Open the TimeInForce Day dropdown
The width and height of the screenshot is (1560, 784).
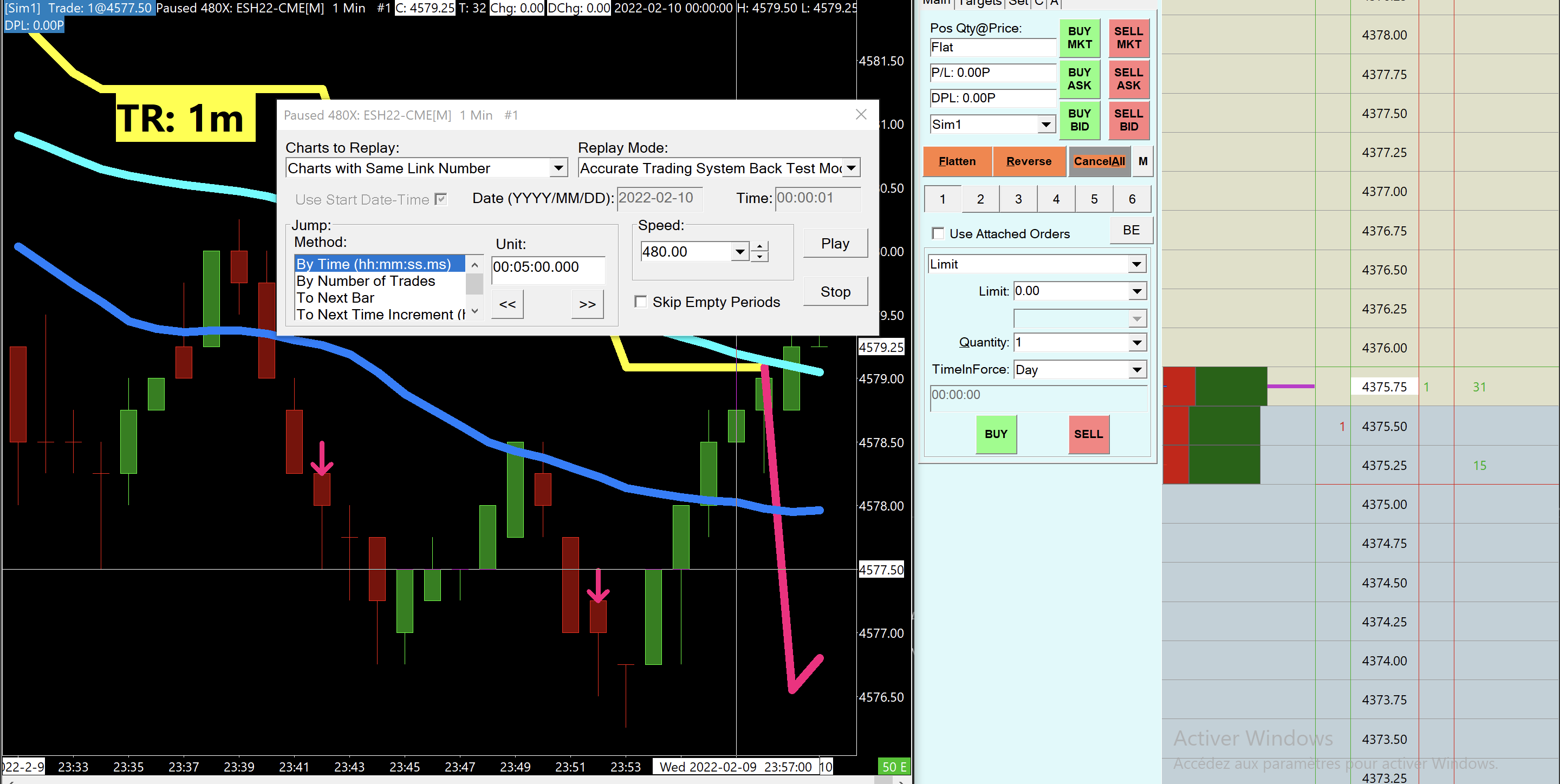pos(1137,369)
